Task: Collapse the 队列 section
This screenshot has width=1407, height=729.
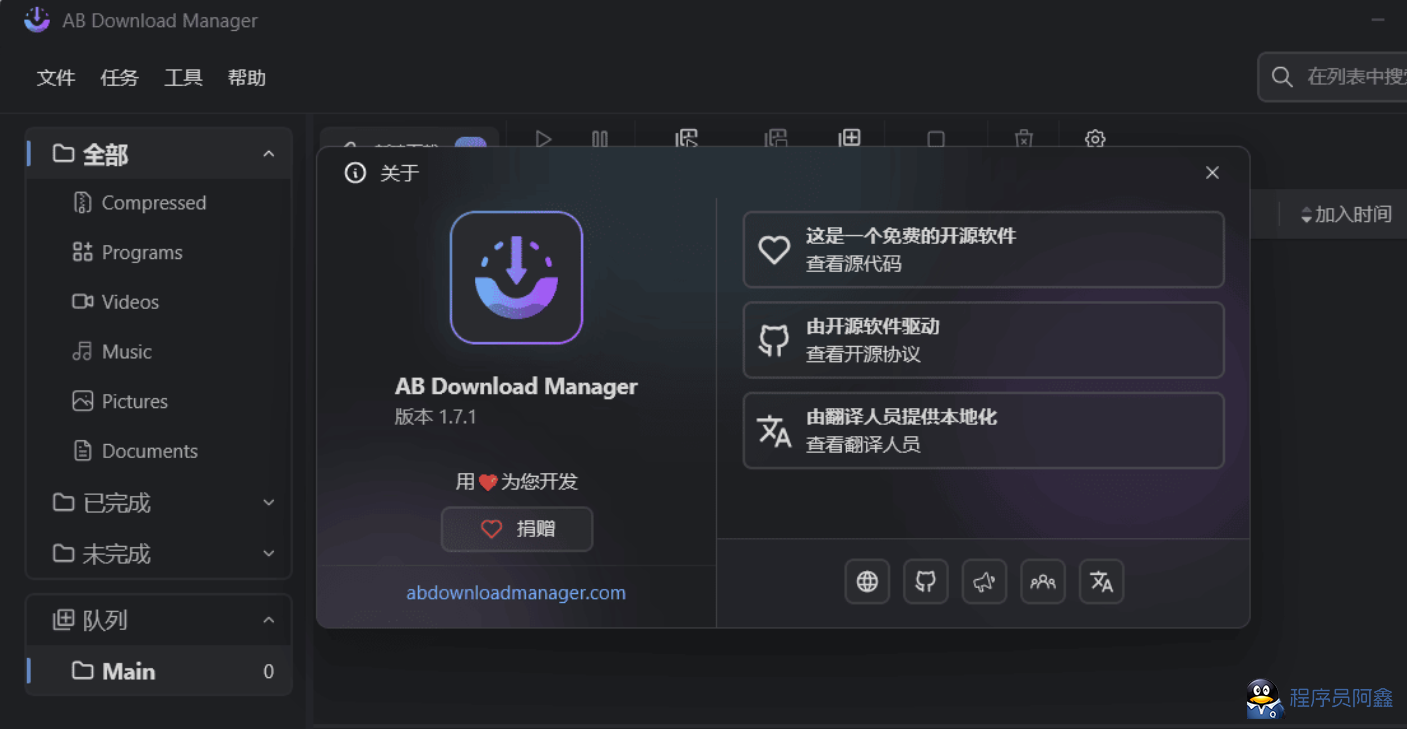Action: [x=268, y=621]
